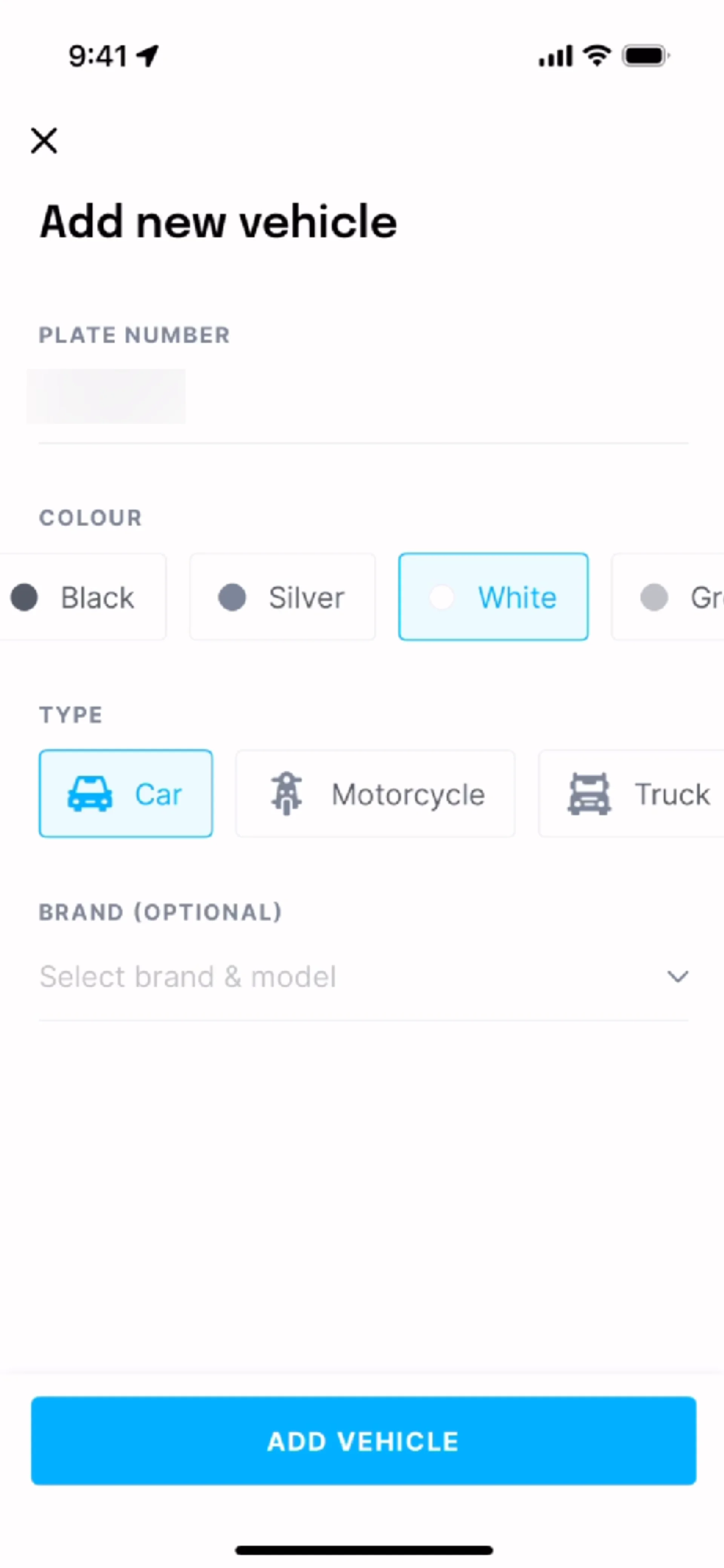724x1568 pixels.
Task: Expand brand list using the chevron arrow
Action: tap(677, 976)
